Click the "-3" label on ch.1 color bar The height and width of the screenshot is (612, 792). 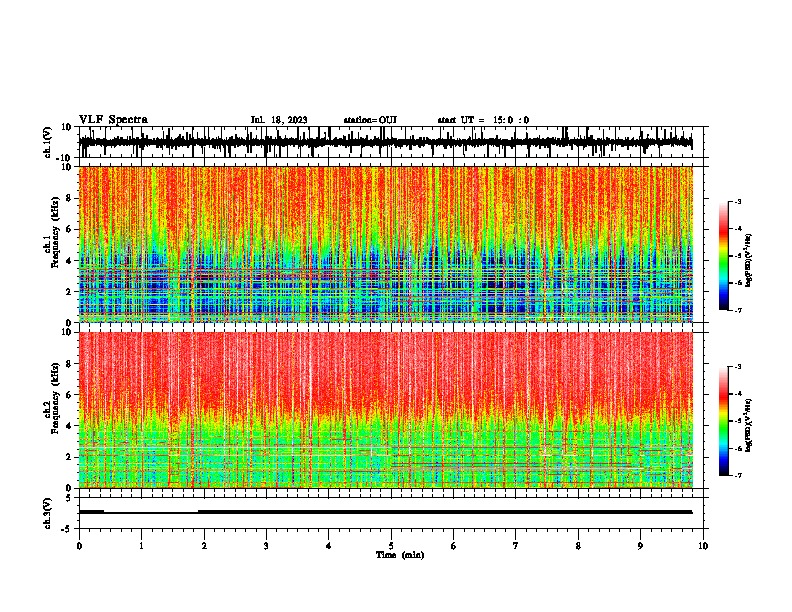click(x=737, y=202)
